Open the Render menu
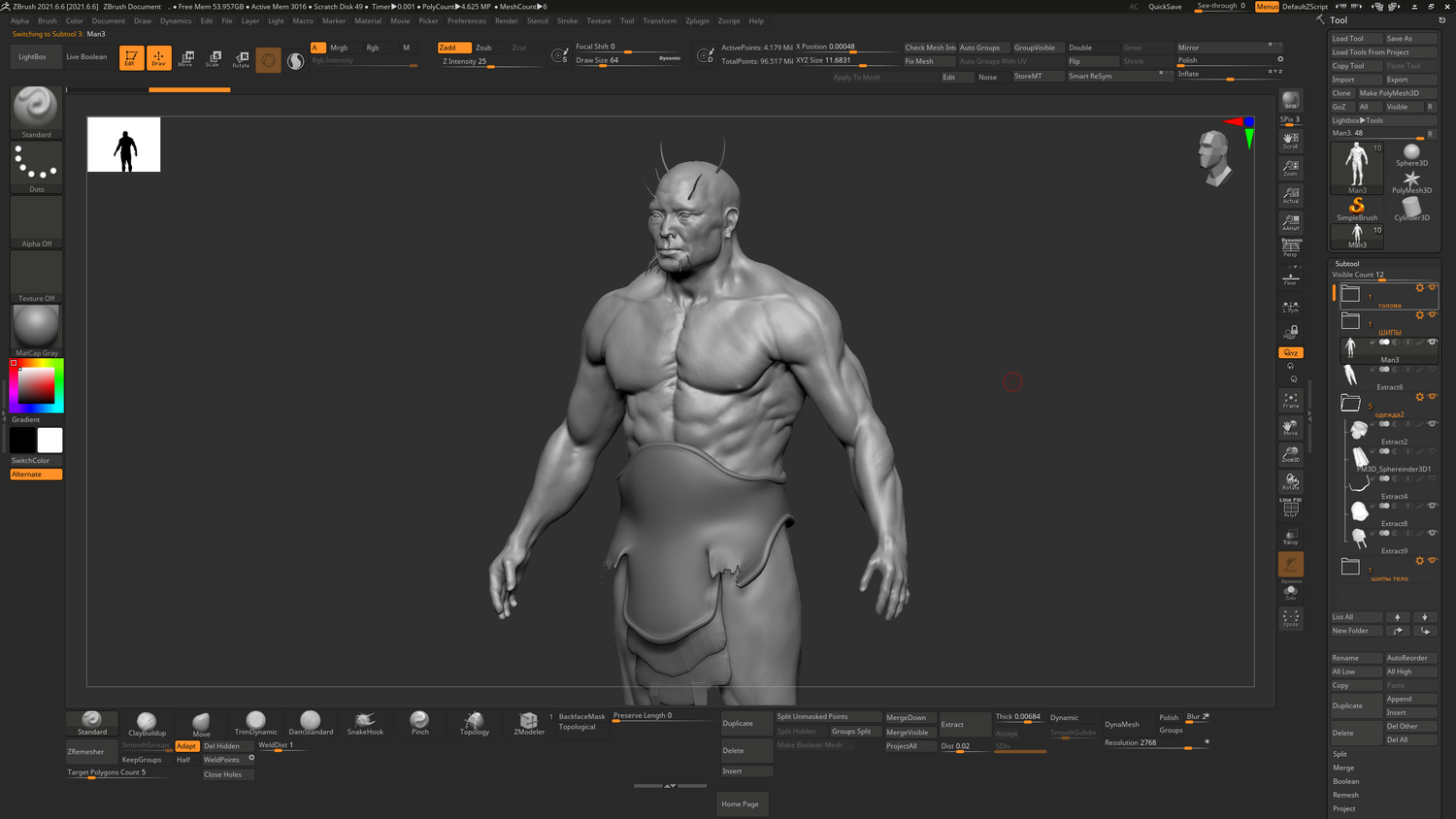Viewport: 1456px width, 819px height. pyautogui.click(x=506, y=20)
